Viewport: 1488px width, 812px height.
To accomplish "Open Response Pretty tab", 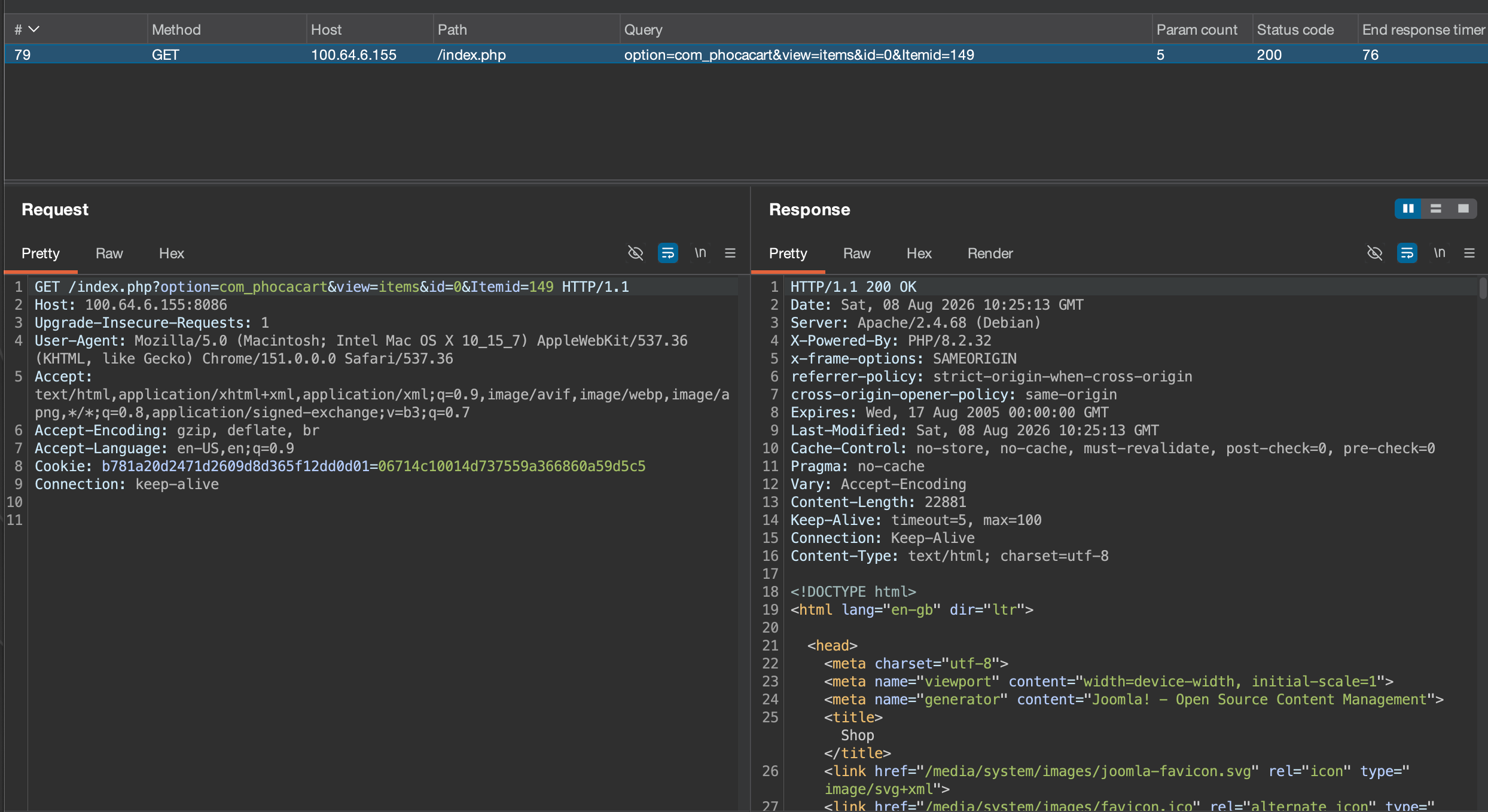I will [x=788, y=254].
